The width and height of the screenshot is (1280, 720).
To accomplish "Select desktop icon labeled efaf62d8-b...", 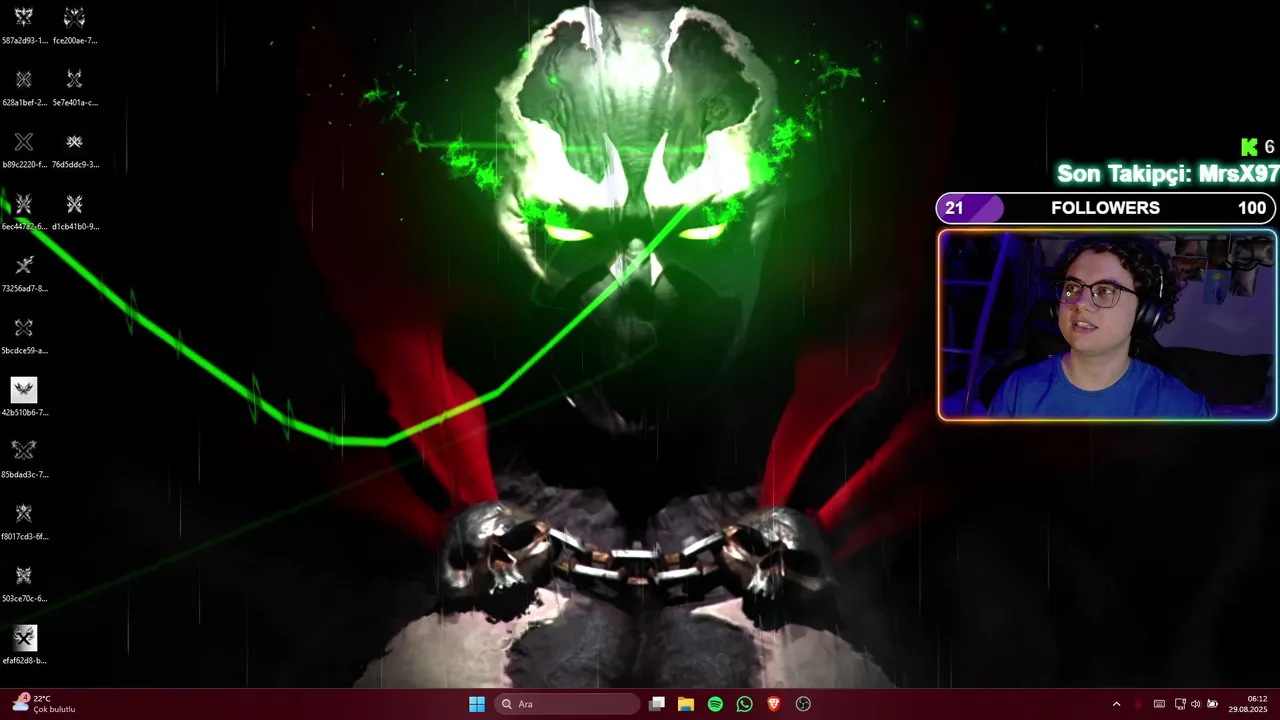I will point(24,645).
